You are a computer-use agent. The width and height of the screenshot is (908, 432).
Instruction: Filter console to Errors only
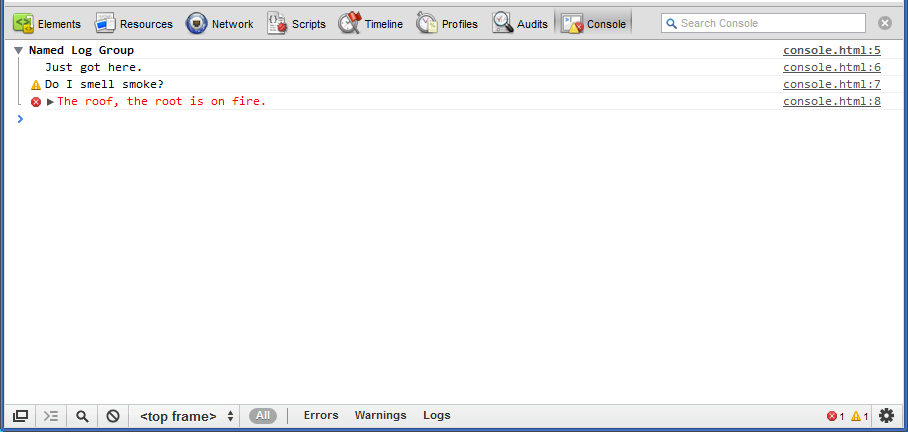(x=321, y=415)
